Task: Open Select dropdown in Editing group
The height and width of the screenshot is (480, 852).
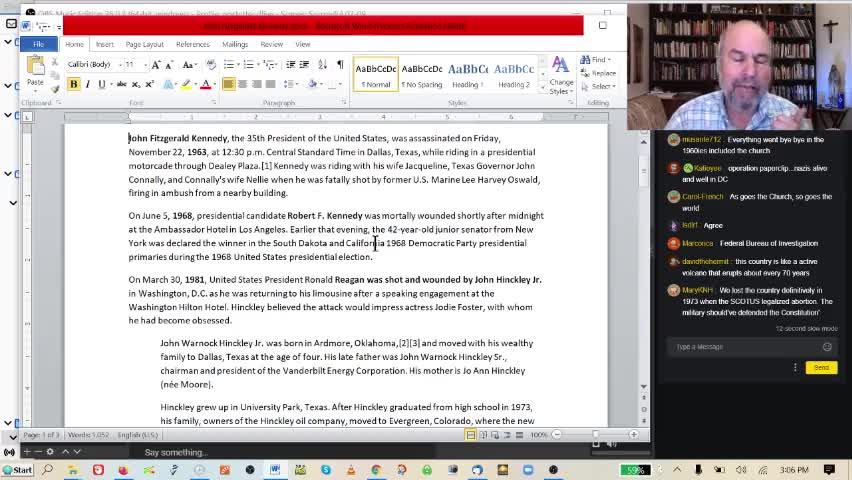Action: click(x=598, y=86)
